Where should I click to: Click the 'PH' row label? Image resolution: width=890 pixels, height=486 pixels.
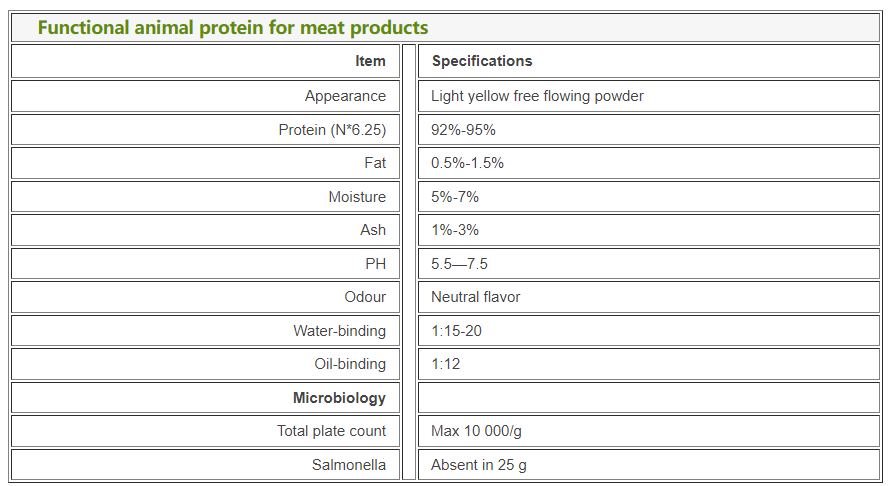tap(375, 264)
